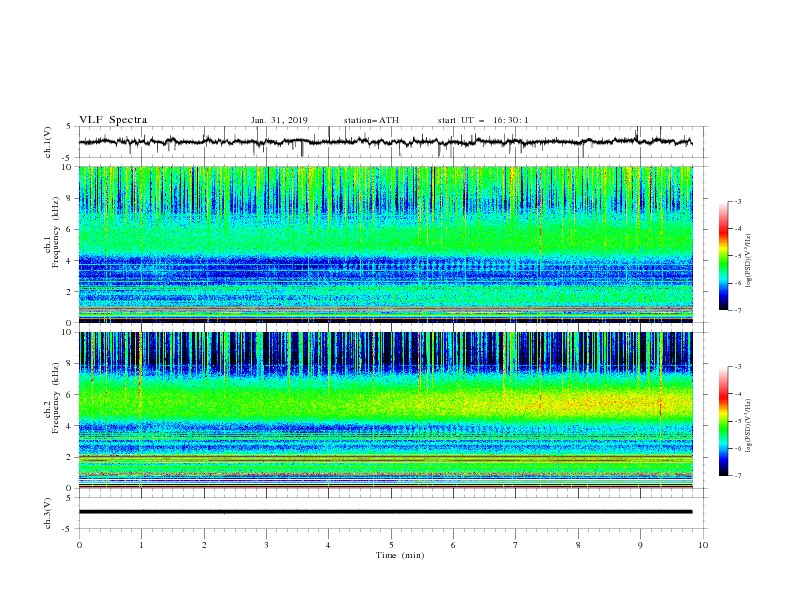Viewport: 792px width, 612px height.
Task: Click the "ch.3(V)" y-axis label
Action: click(48, 513)
